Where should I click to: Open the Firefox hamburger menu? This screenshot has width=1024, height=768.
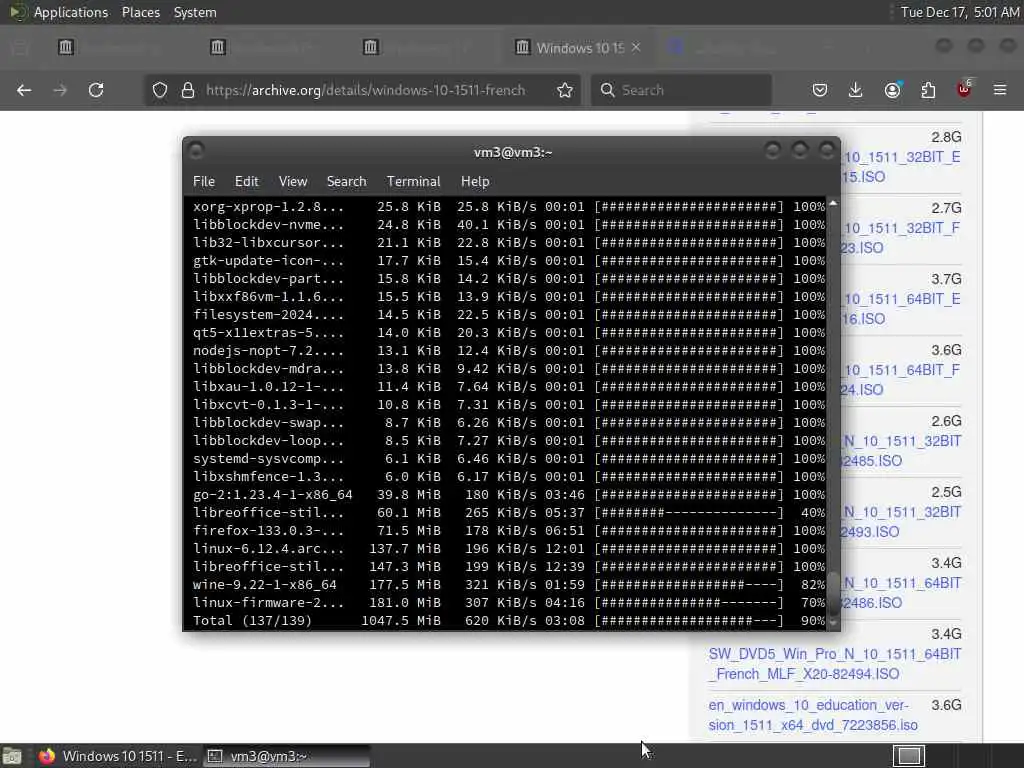pos(1000,90)
